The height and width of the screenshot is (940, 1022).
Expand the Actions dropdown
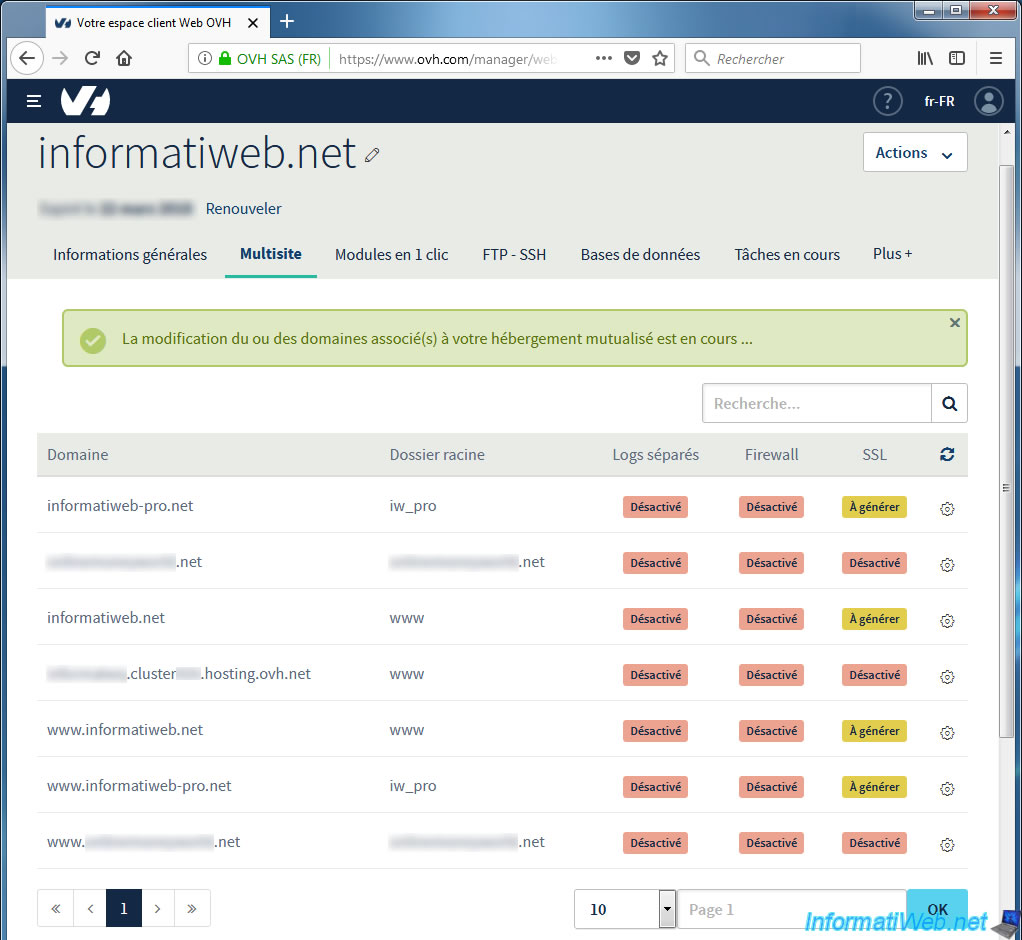[x=914, y=153]
